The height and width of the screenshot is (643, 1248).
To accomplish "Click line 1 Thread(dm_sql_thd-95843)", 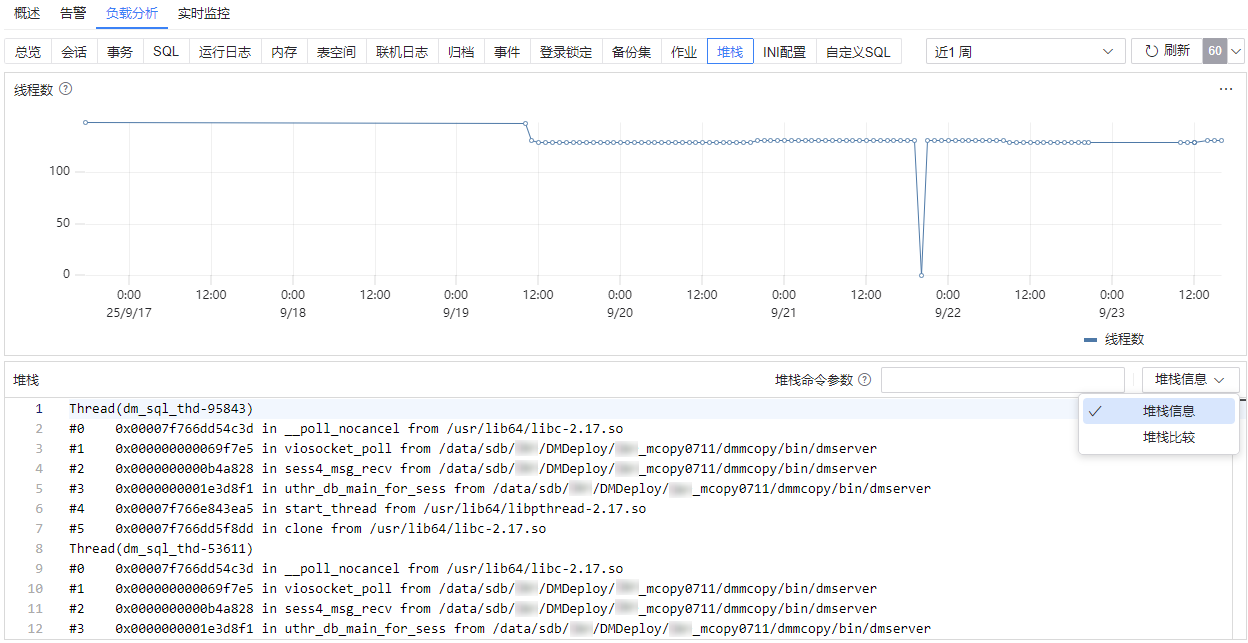I will [161, 409].
